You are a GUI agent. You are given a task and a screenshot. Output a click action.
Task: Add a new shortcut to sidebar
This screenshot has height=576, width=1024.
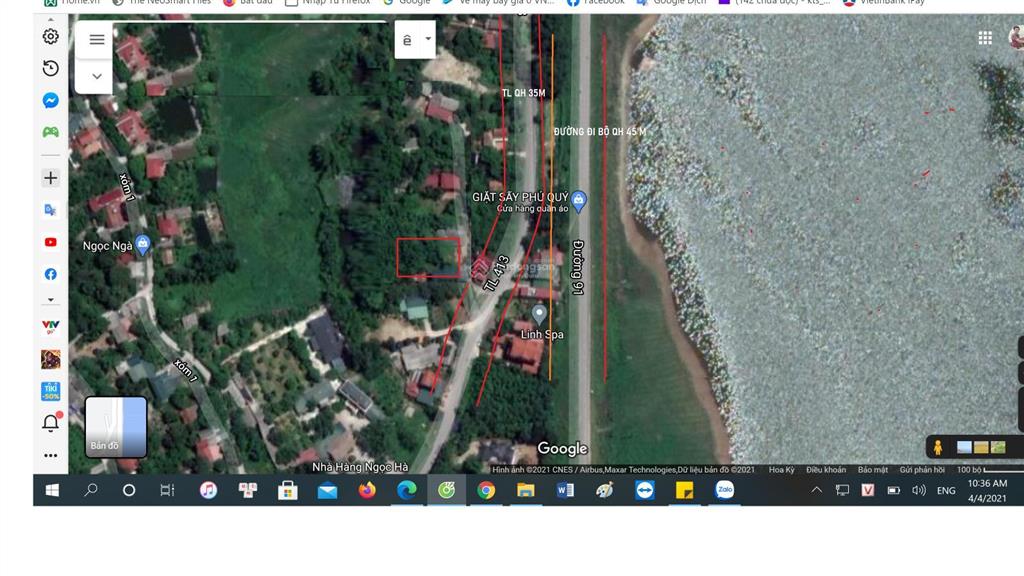51,178
